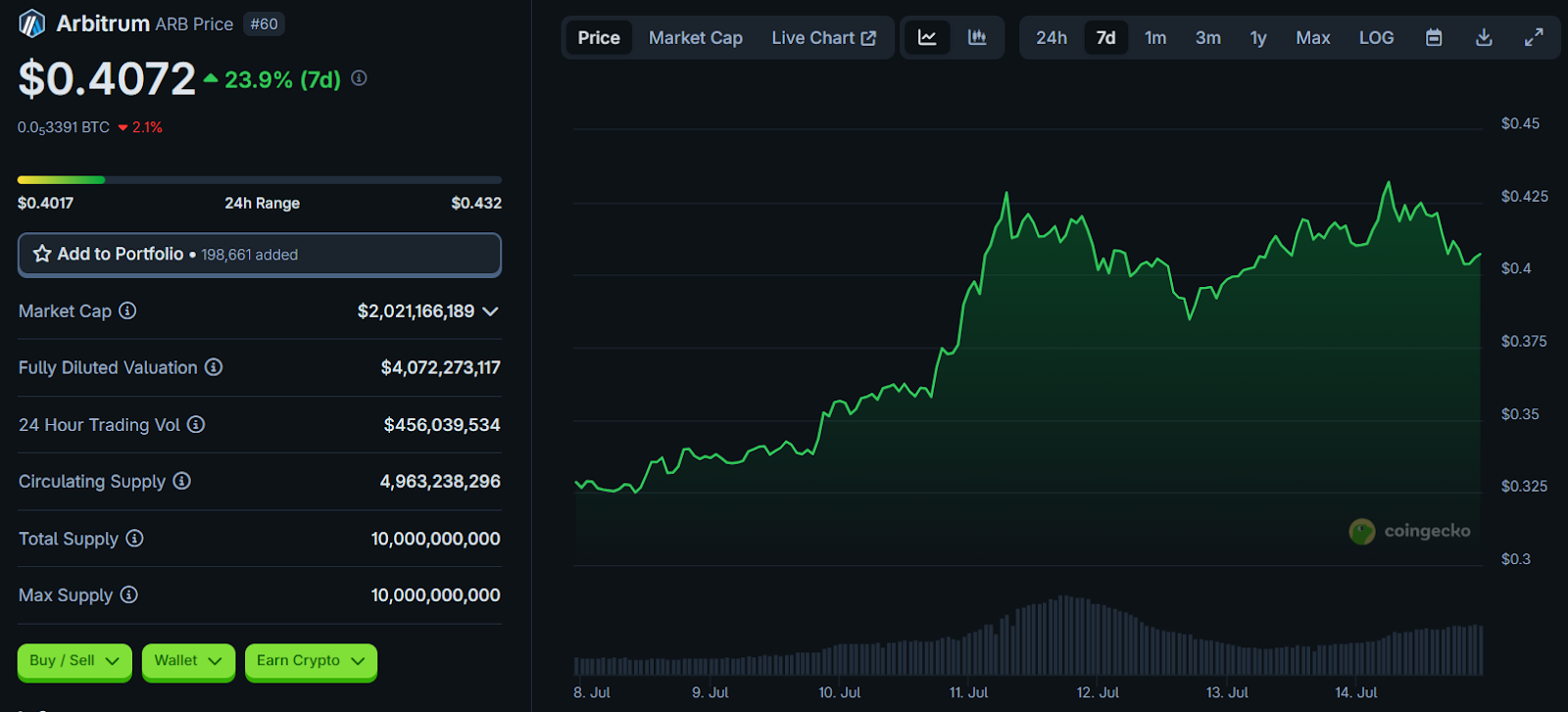Click the 14. Jul date label
The image size is (1568, 712).
pyautogui.click(x=1356, y=692)
